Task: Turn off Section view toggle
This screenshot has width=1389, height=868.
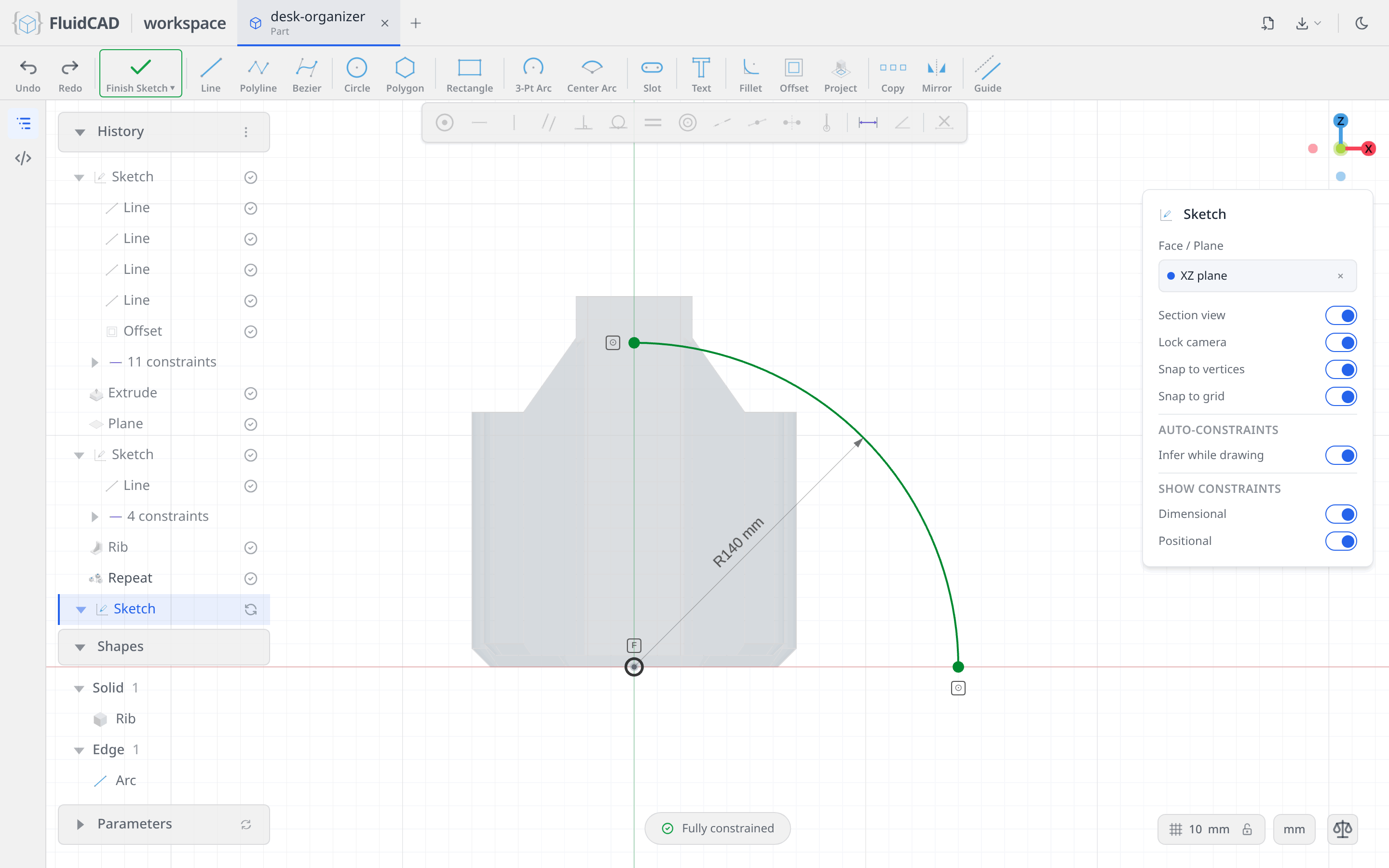Action: pos(1341,315)
